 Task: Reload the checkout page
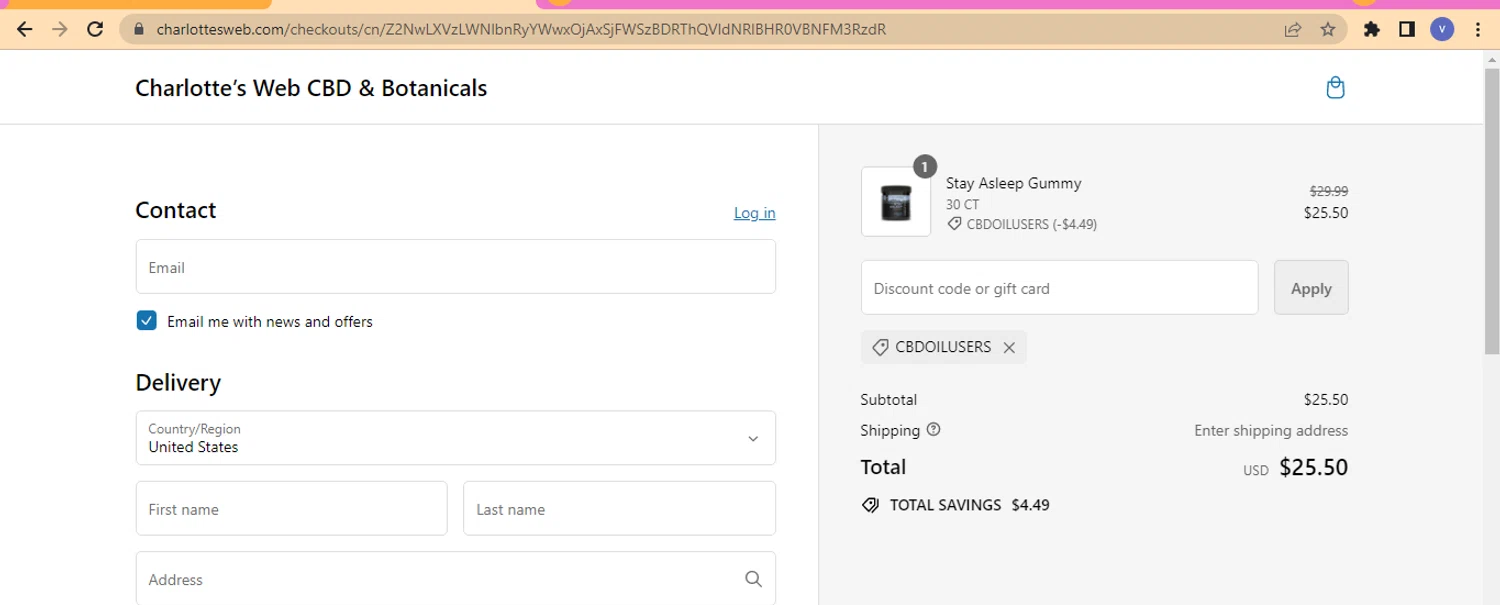tap(95, 29)
